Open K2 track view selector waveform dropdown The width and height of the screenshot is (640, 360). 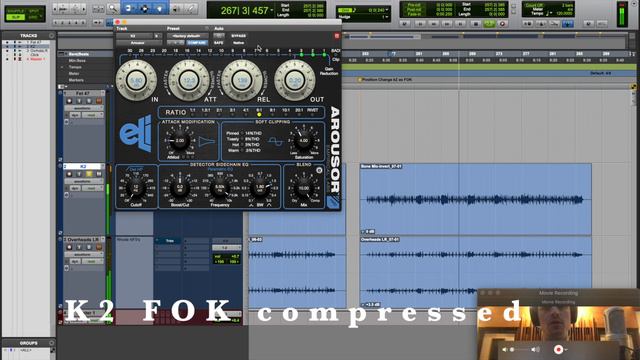click(84, 181)
